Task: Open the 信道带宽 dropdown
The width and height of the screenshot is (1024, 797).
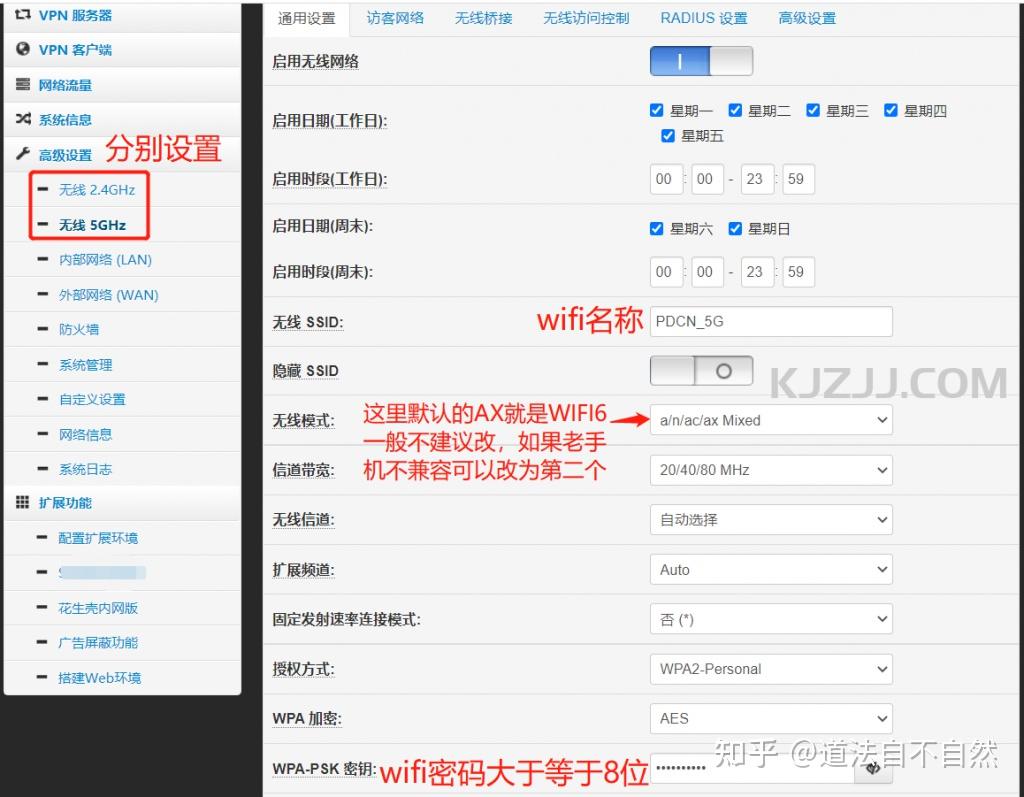Action: (770, 470)
